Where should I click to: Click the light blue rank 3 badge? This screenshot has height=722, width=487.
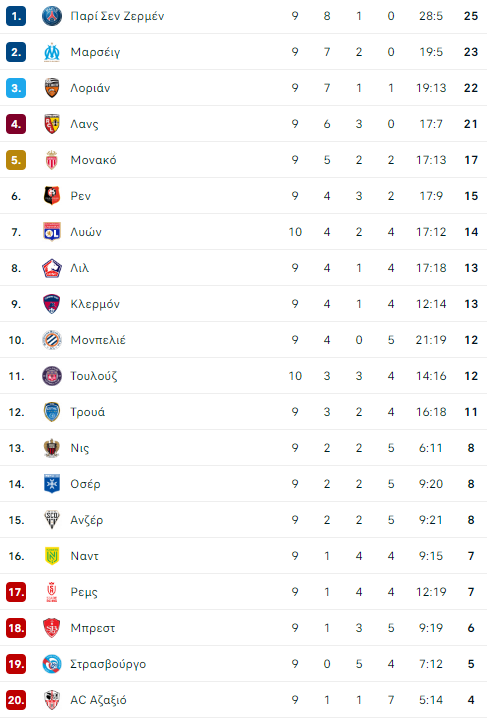pyautogui.click(x=16, y=88)
